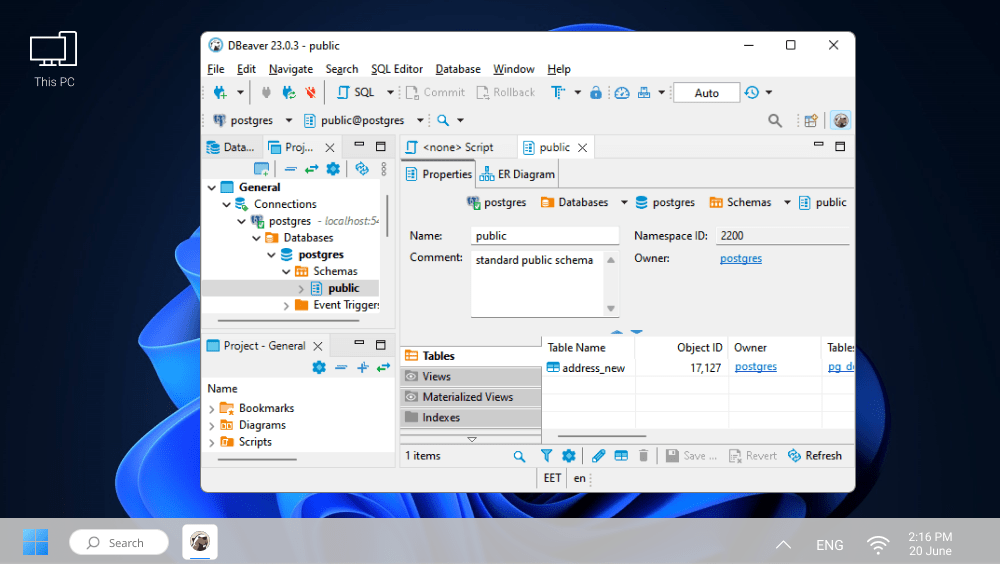Viewport: 1000px width, 564px height.
Task: Click the transaction mode T icon
Action: pyautogui.click(x=558, y=93)
